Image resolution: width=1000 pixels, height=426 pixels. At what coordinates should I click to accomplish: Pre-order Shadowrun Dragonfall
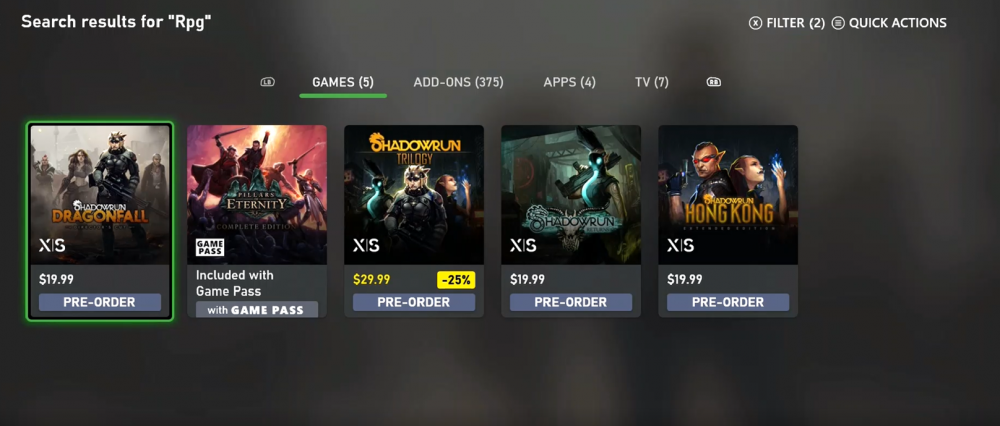pyautogui.click(x=99, y=302)
